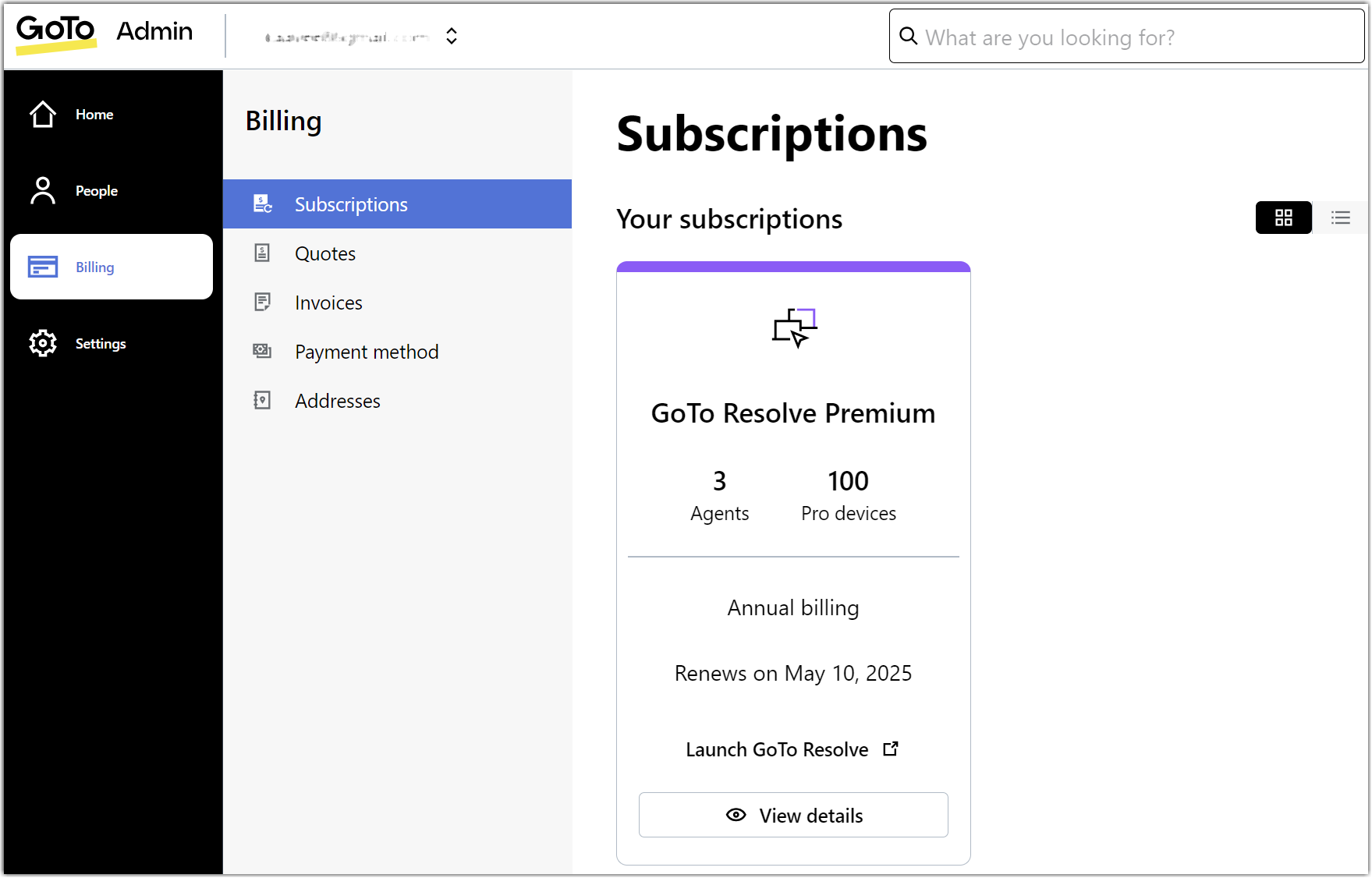Click the GoTo Admin logo
1372x878 pixels.
(x=56, y=31)
